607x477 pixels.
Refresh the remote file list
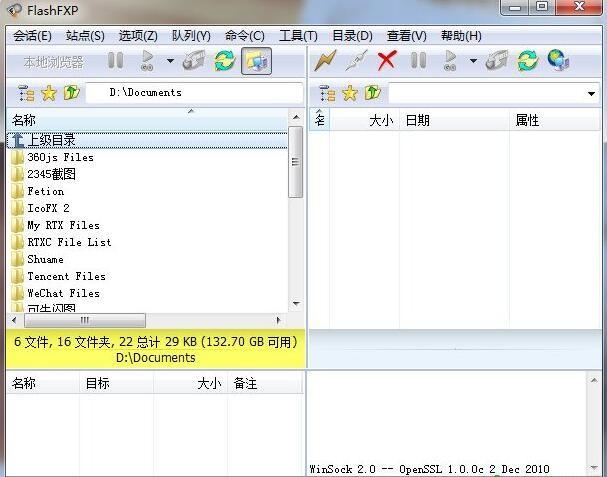(528, 61)
